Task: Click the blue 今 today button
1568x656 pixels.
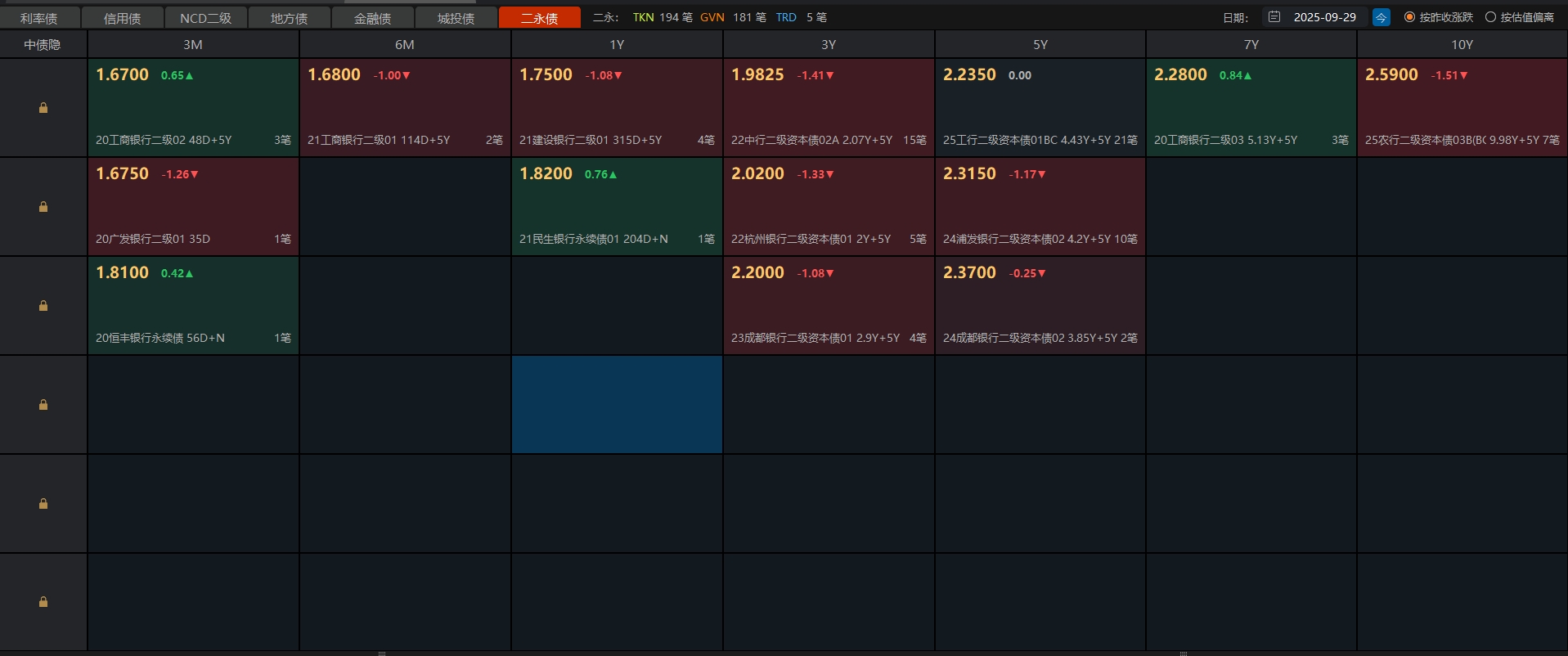Action: [x=1382, y=17]
